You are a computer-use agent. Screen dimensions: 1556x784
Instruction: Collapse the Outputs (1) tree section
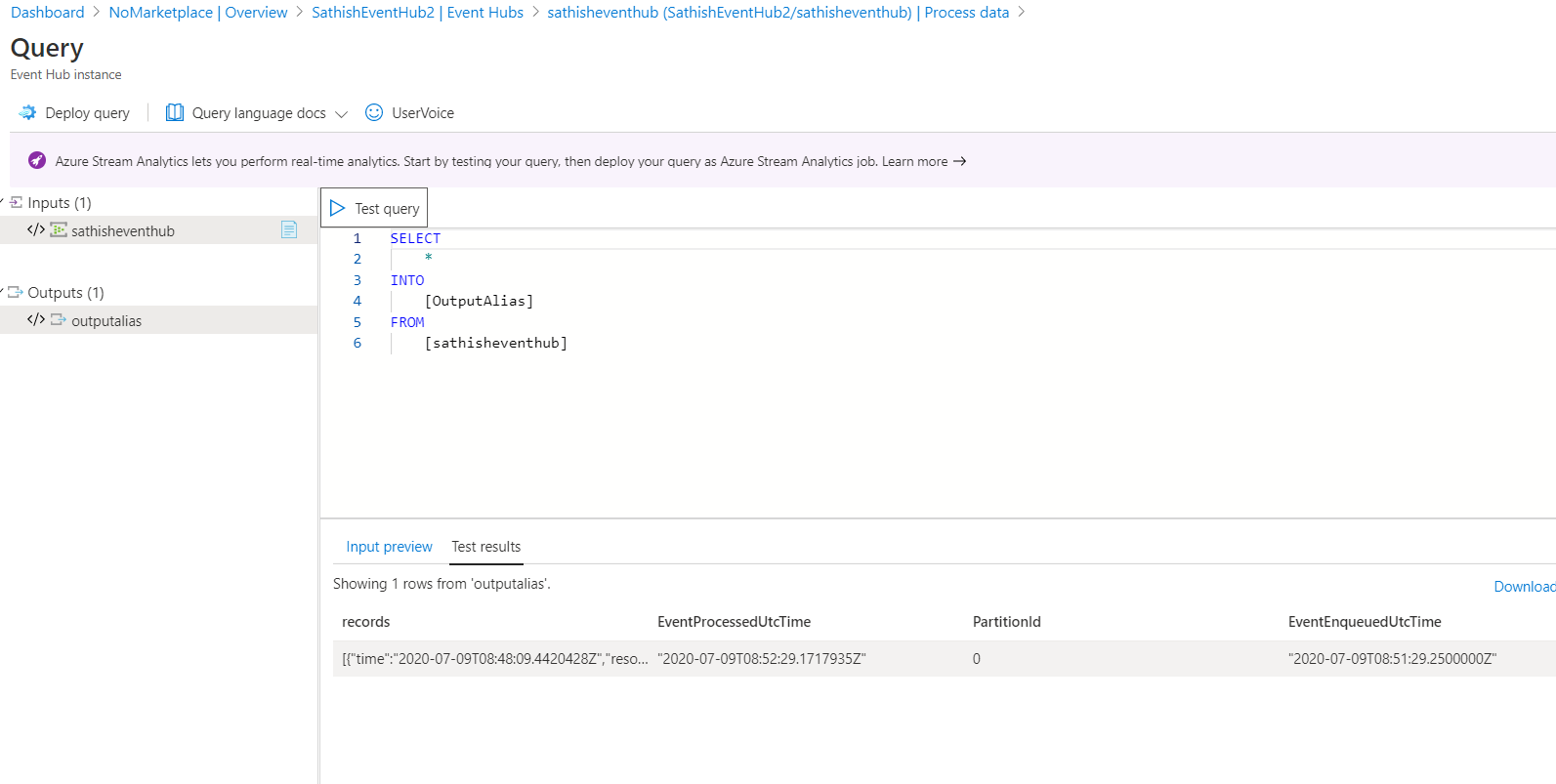(2, 292)
